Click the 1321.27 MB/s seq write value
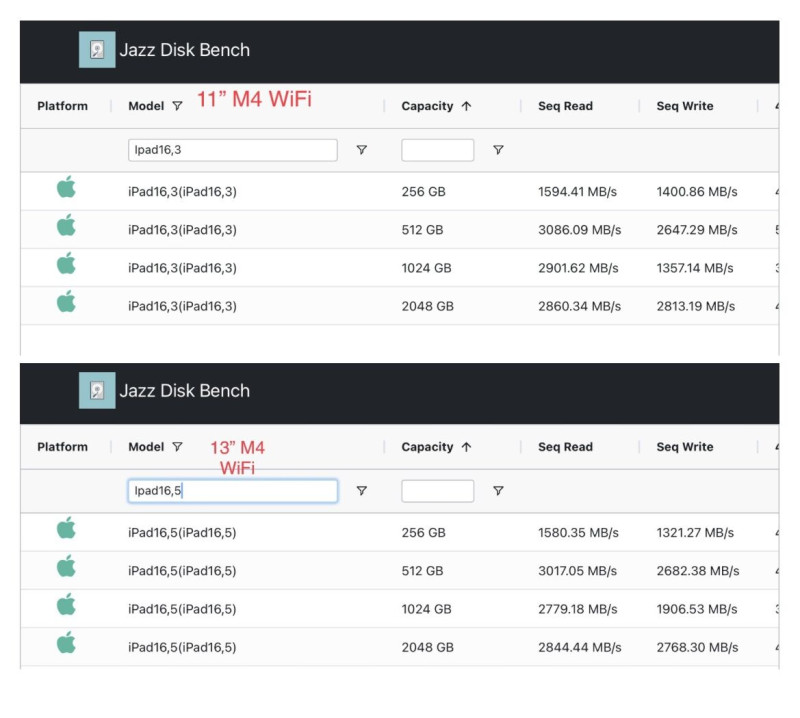The width and height of the screenshot is (800, 718). tap(695, 533)
